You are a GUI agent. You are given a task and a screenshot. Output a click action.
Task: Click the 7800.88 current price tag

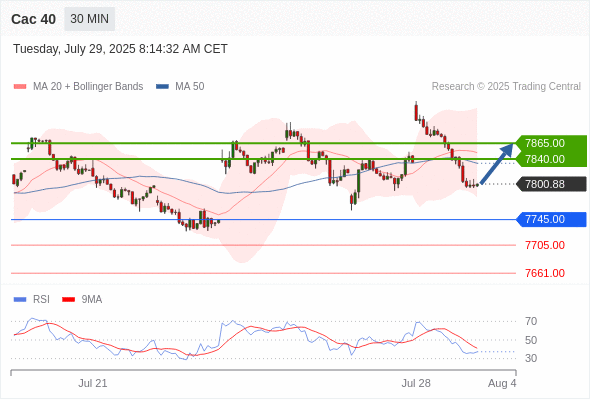[x=552, y=184]
